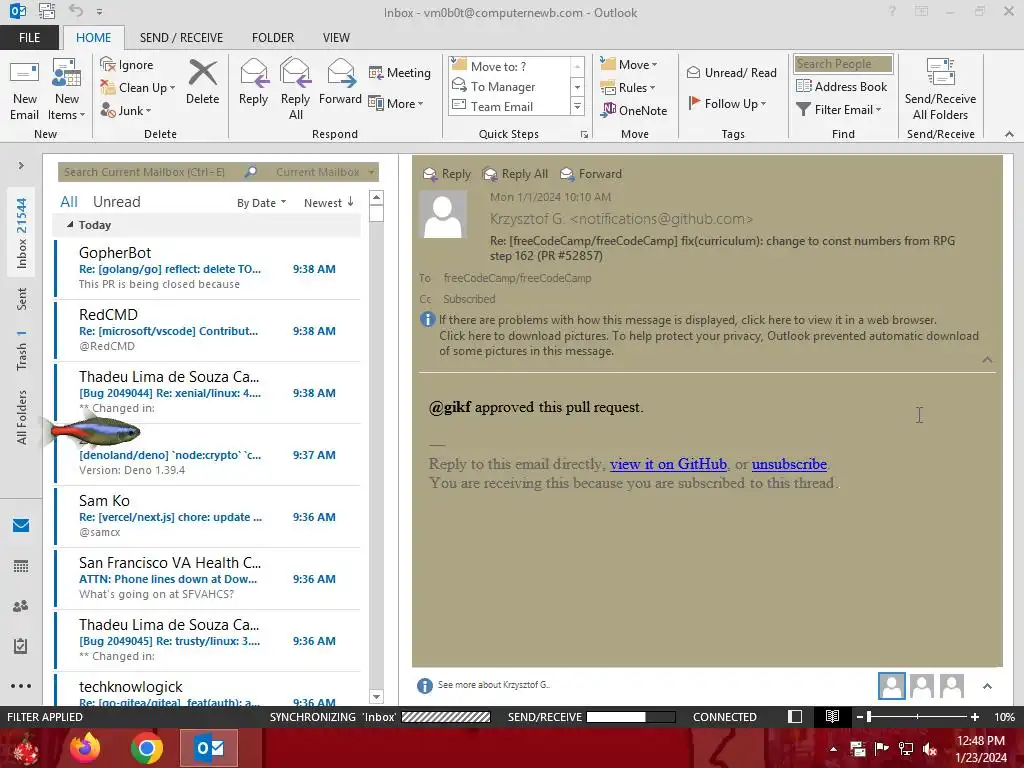
Task: Toggle Unread/Read status
Action: 731,72
